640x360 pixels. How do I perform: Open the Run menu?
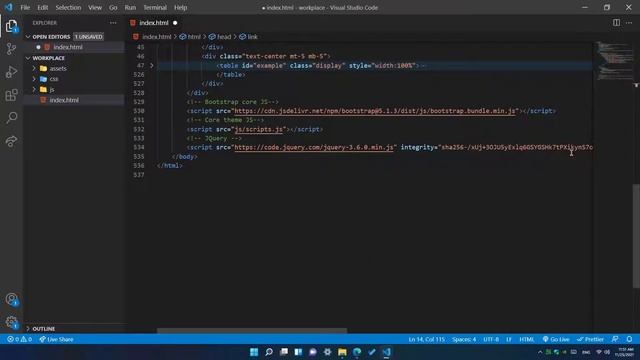point(130,7)
